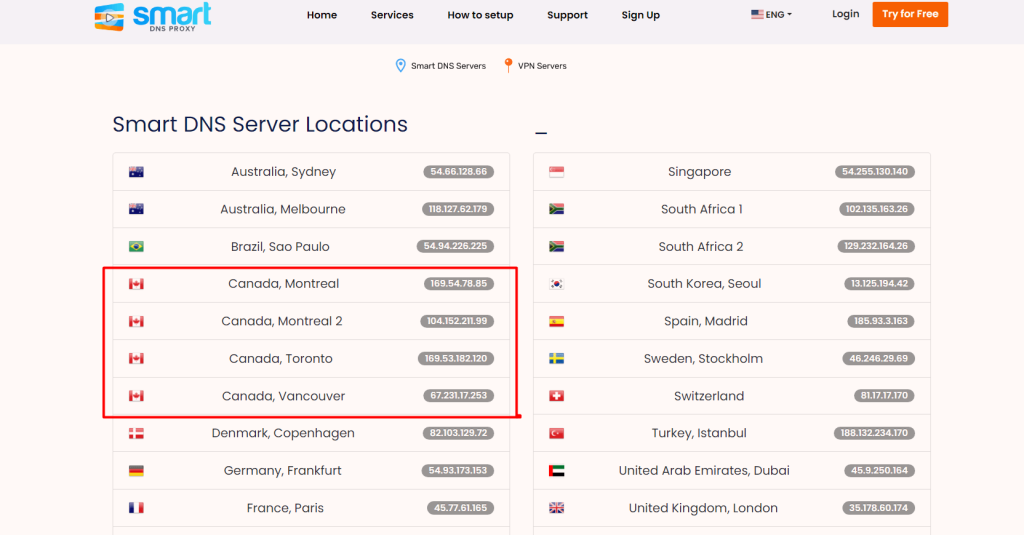Click the South Korea flag icon

click(x=556, y=284)
